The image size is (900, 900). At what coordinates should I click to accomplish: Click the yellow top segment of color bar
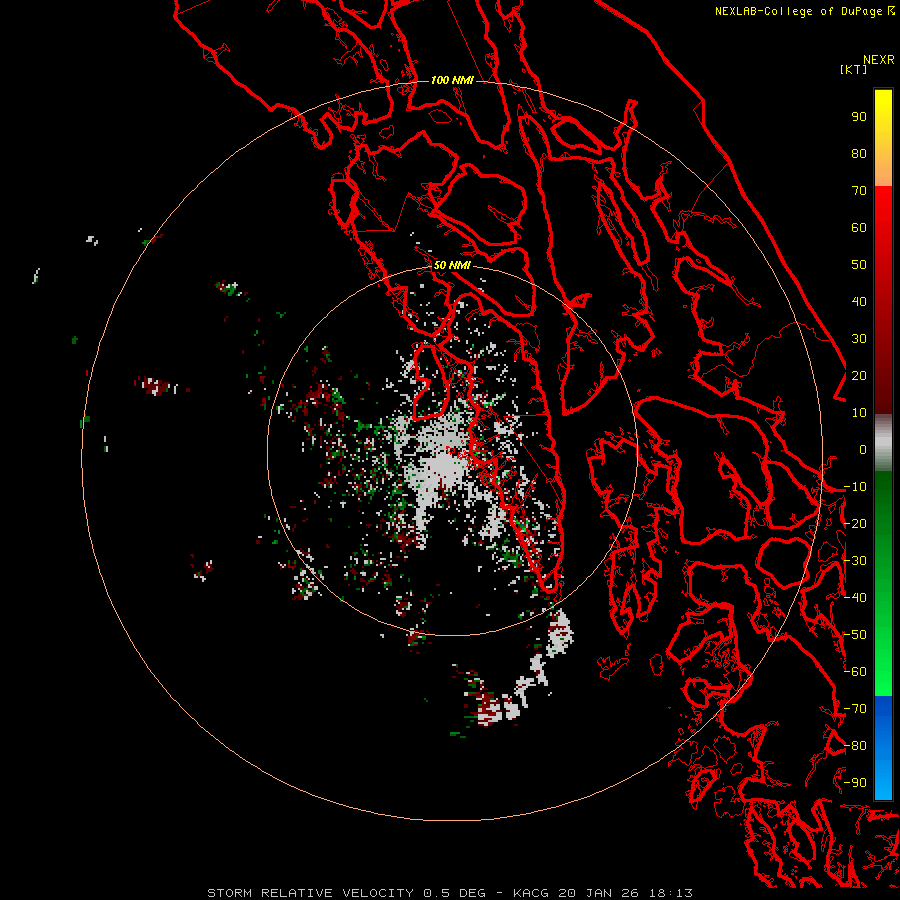883,138
